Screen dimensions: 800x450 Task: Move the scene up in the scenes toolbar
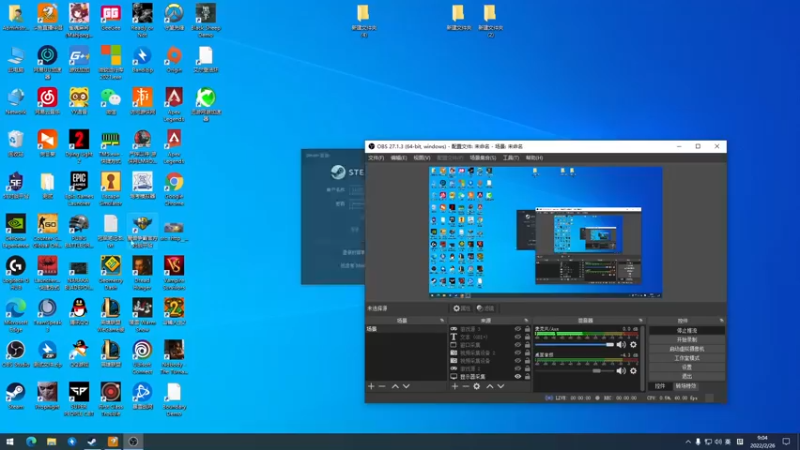(395, 386)
